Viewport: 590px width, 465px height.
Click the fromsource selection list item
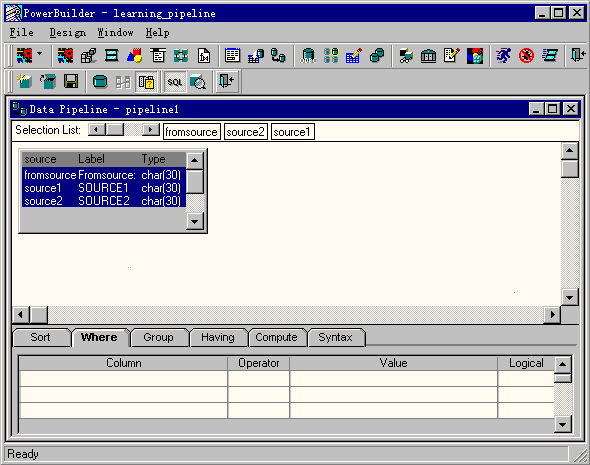click(192, 132)
